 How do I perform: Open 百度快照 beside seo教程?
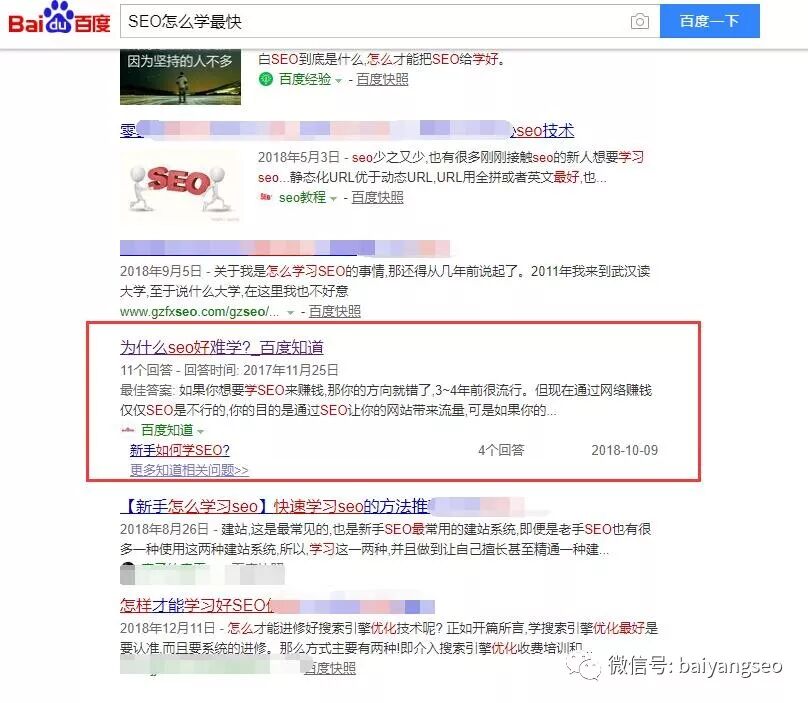click(x=377, y=197)
